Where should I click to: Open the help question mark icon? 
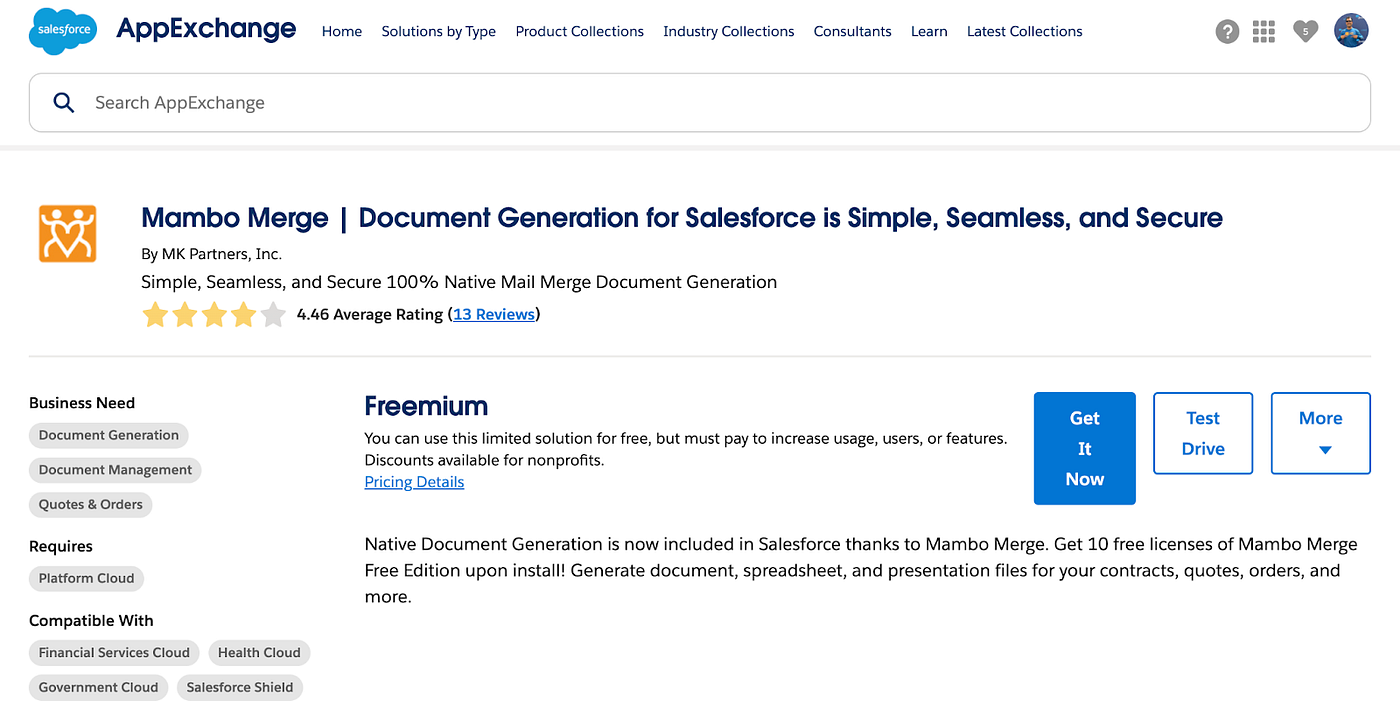pyautogui.click(x=1227, y=32)
